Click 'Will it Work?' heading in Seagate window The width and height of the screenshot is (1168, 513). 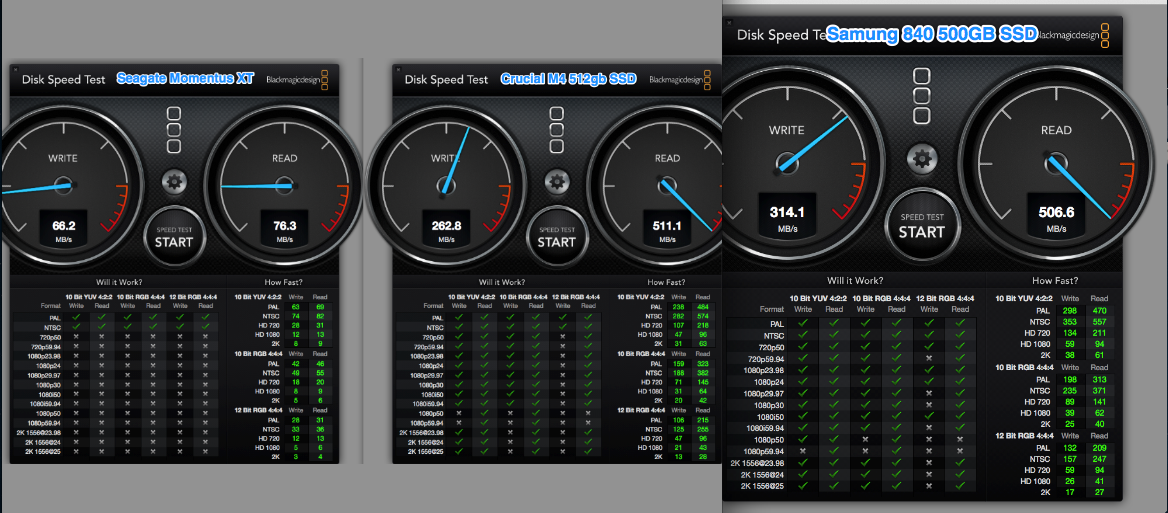coord(118,282)
